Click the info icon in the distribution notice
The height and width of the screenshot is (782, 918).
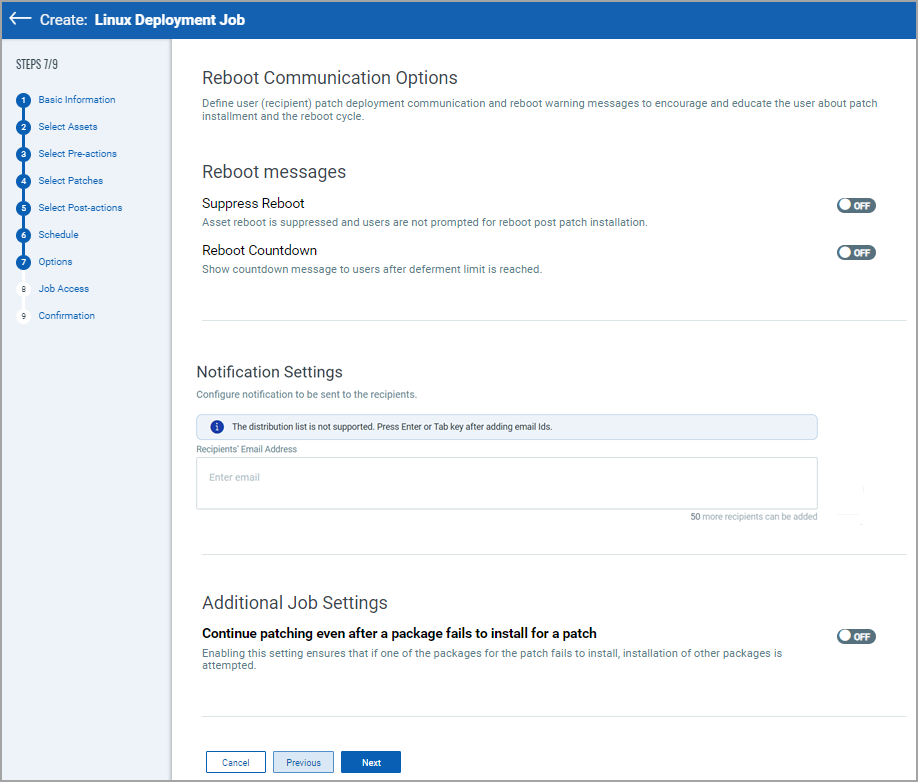point(216,427)
